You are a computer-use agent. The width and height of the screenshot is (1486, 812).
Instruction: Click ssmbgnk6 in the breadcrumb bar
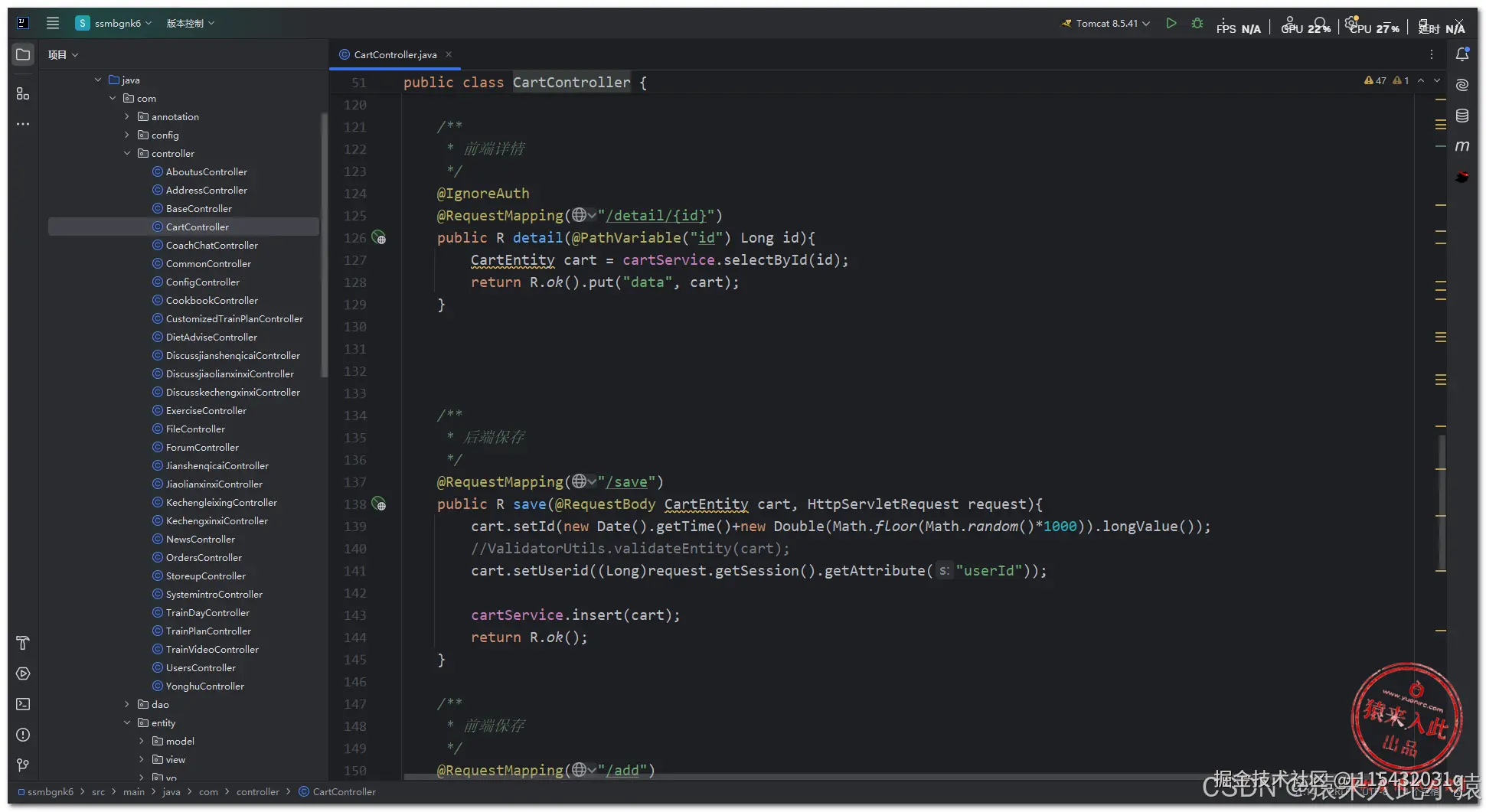(51, 791)
